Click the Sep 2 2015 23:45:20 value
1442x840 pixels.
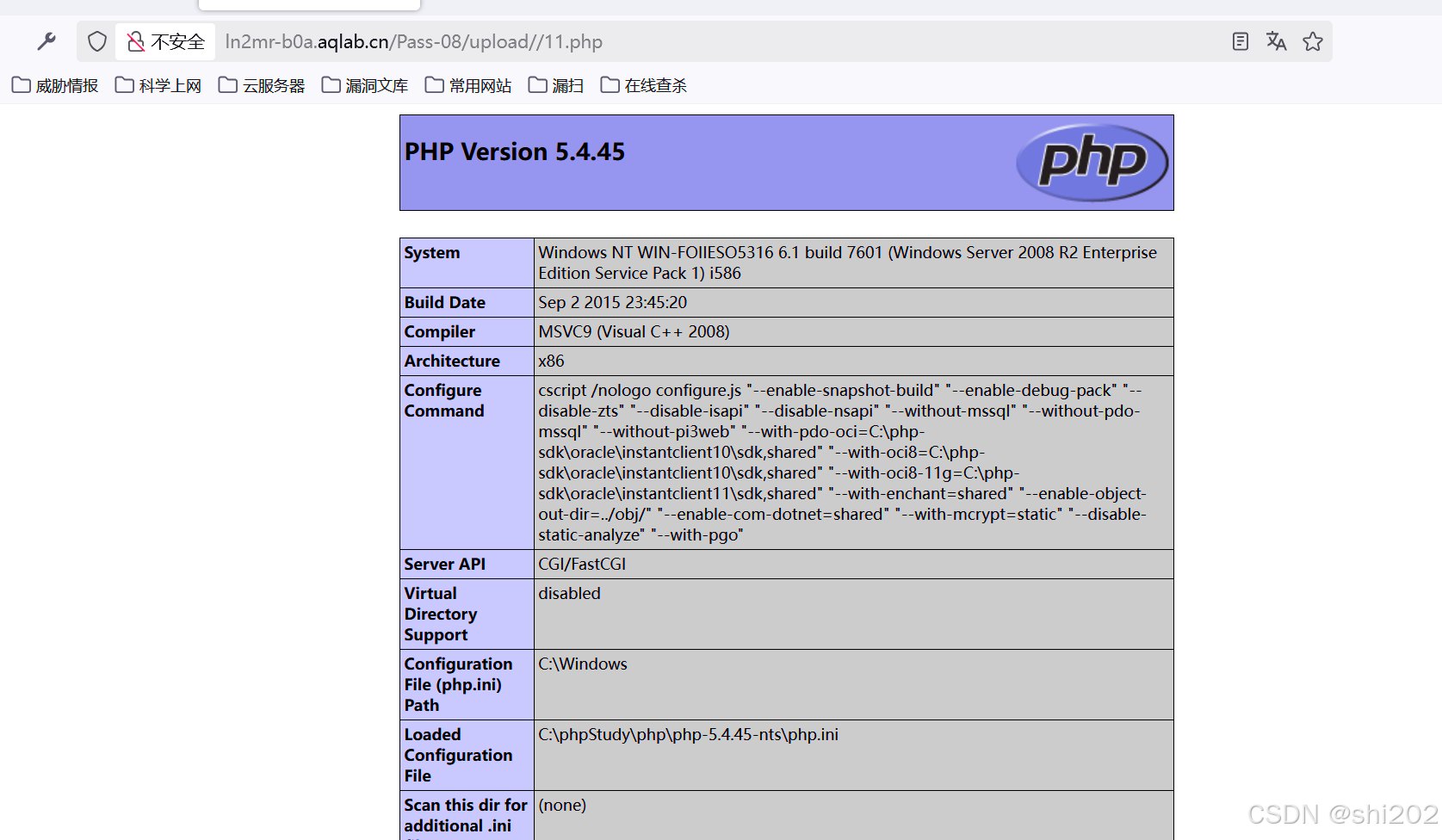tap(613, 303)
